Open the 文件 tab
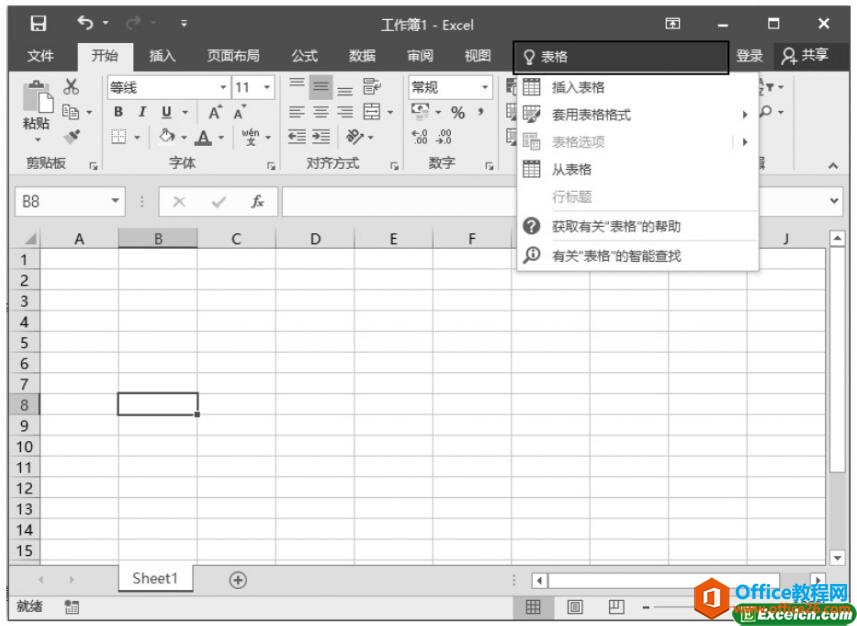 point(41,56)
